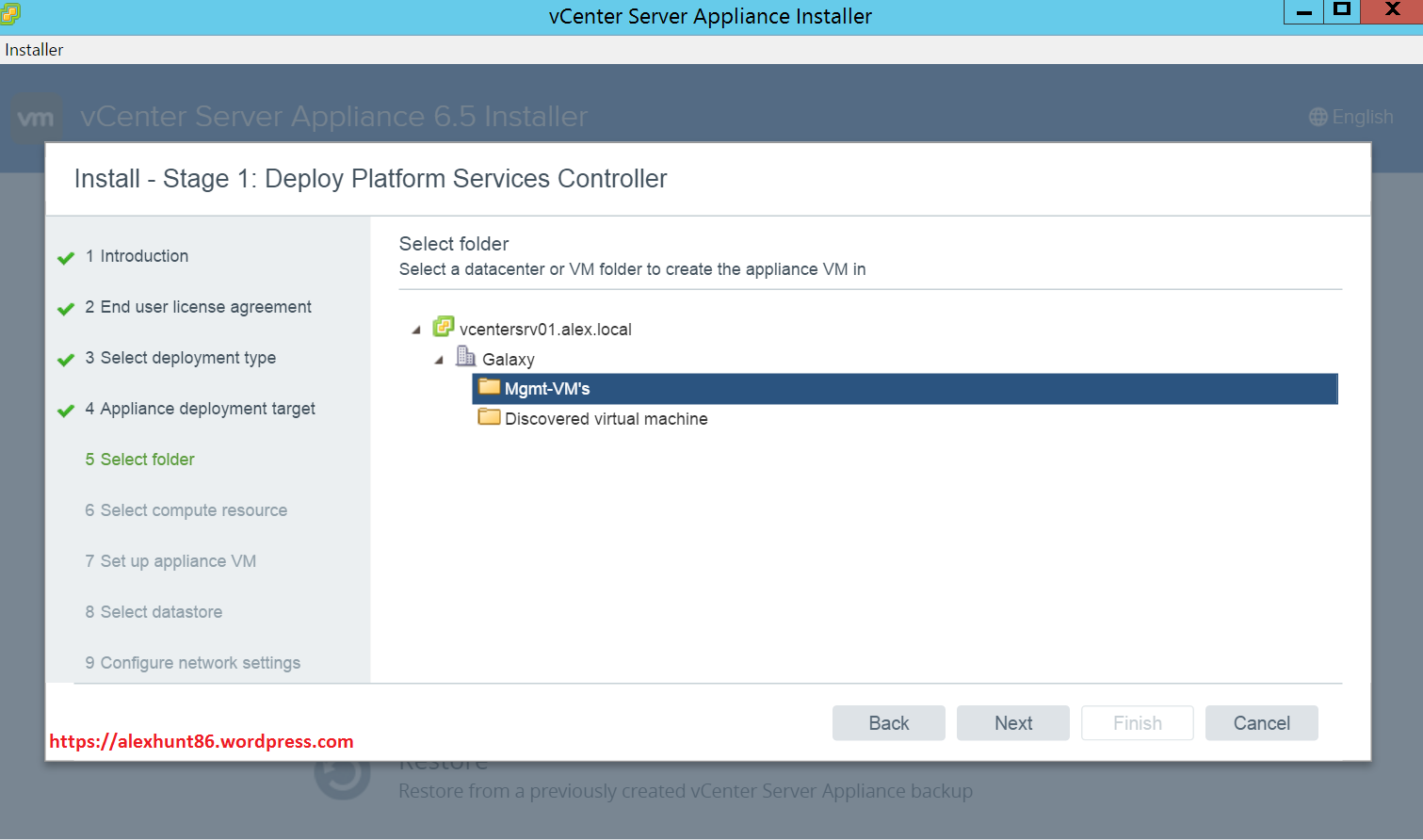This screenshot has height=840, width=1423.
Task: Open the Installer menu
Action: [x=34, y=50]
